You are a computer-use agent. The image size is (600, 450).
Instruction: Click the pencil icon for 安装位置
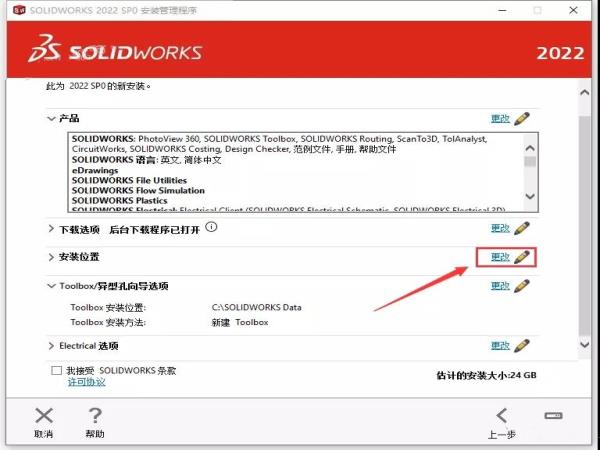pos(521,257)
